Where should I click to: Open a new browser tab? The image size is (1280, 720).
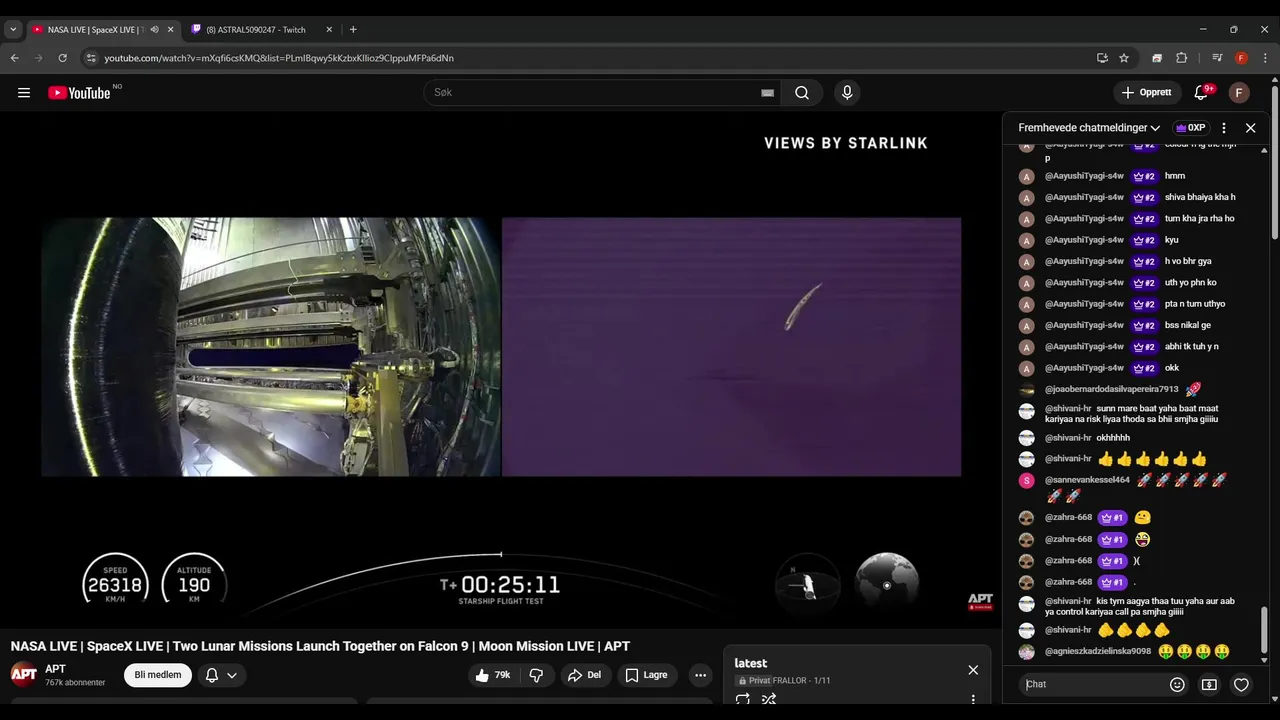click(353, 30)
